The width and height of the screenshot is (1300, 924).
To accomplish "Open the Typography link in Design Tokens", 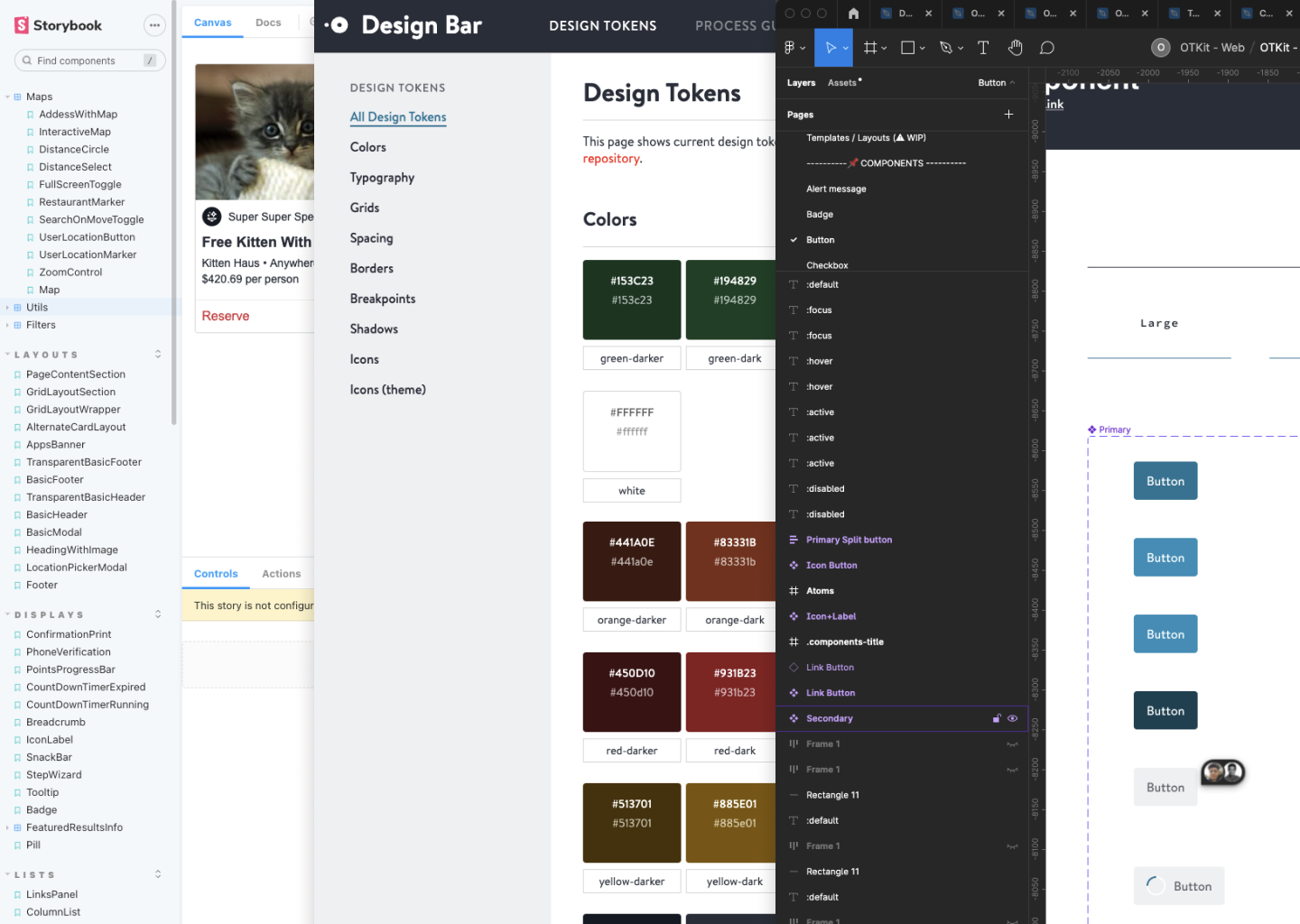I will pyautogui.click(x=382, y=178).
